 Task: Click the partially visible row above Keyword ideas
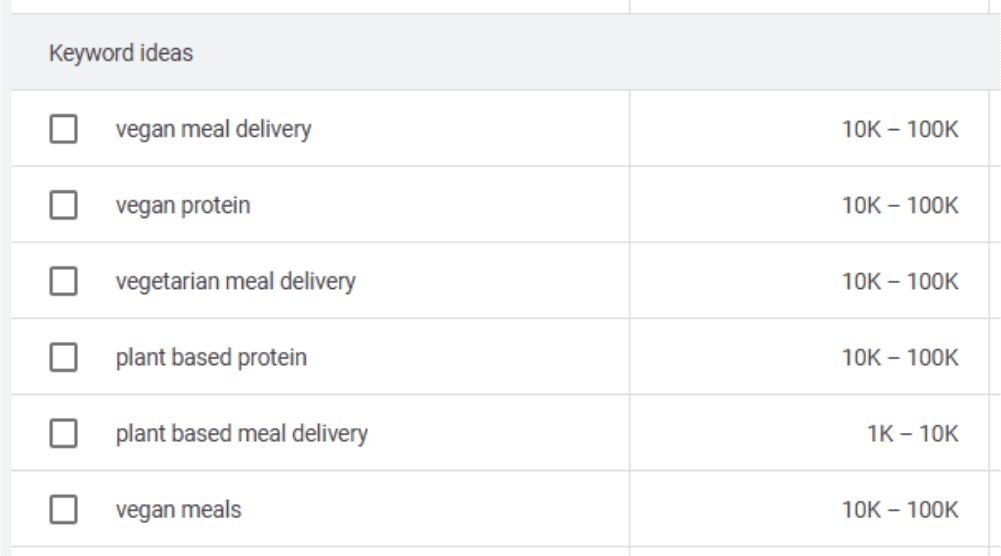coord(320,6)
